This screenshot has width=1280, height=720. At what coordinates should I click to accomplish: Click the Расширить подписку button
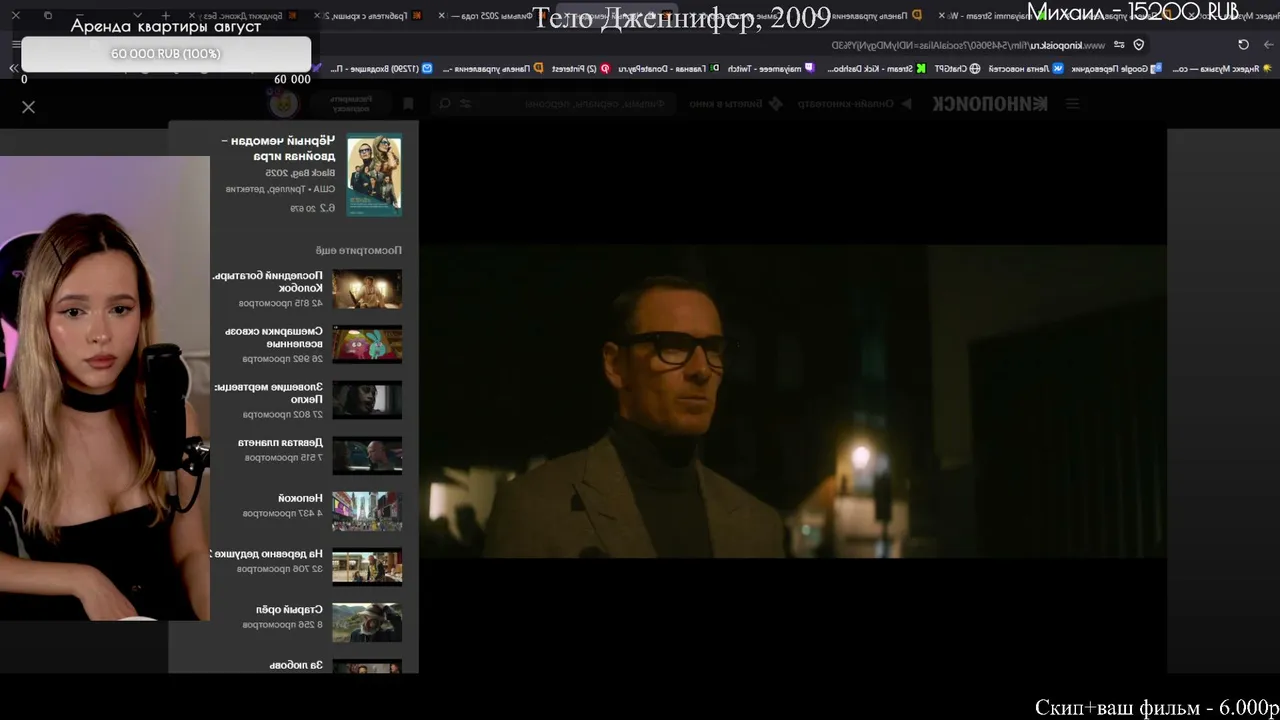(x=351, y=103)
